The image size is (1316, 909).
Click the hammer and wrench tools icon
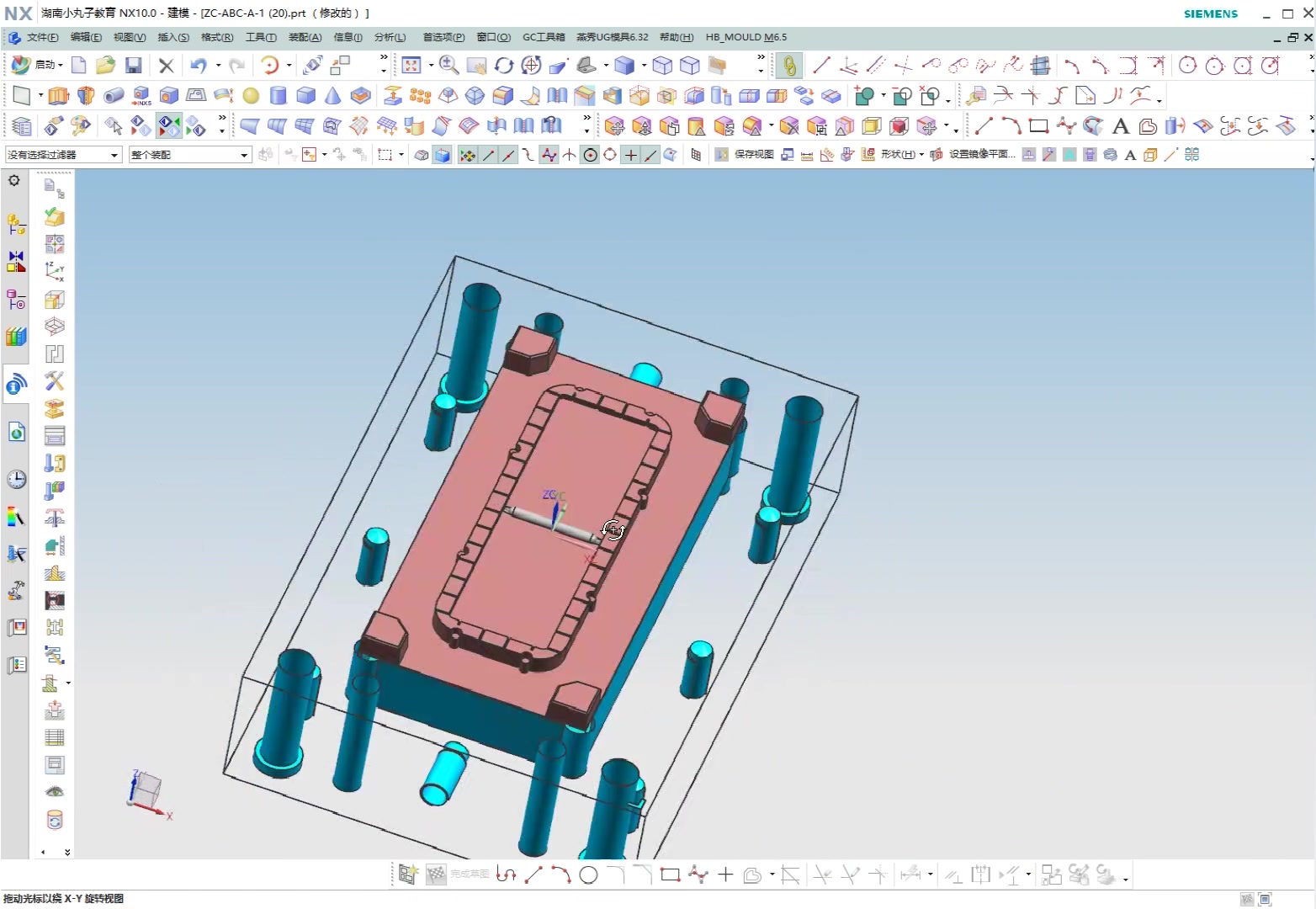(x=55, y=381)
